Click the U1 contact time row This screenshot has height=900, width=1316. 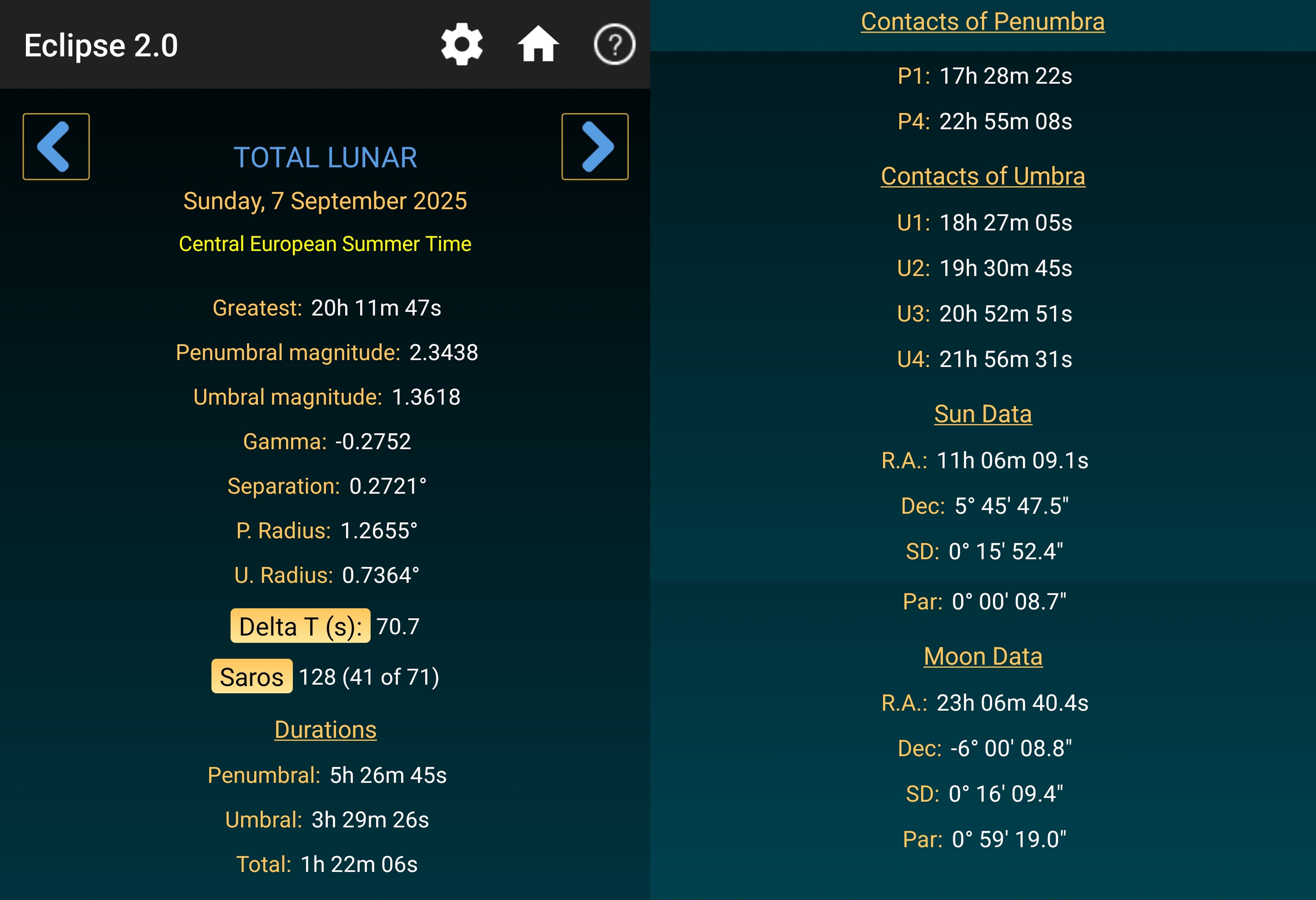click(x=984, y=222)
